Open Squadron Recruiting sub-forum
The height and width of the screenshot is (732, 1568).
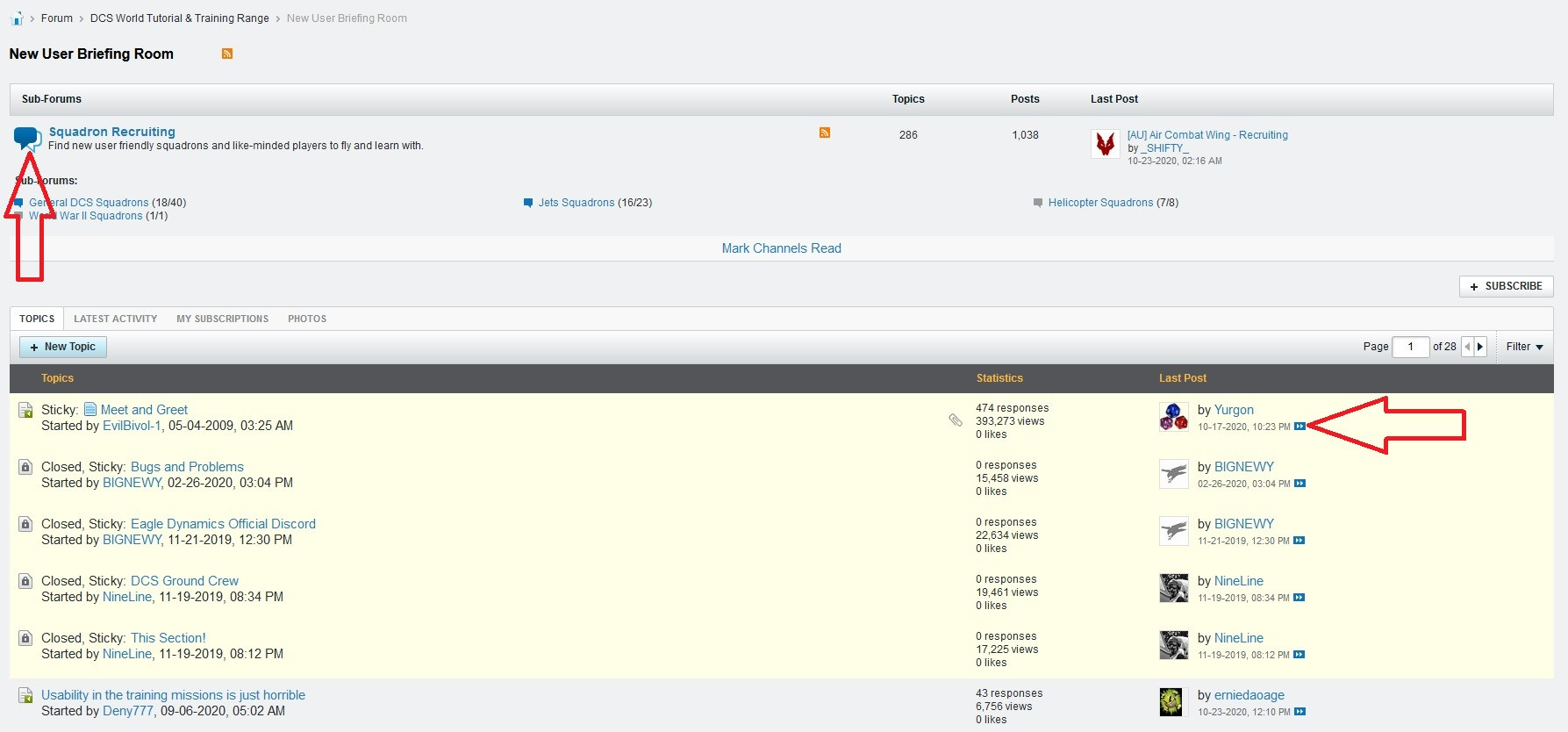click(x=112, y=132)
